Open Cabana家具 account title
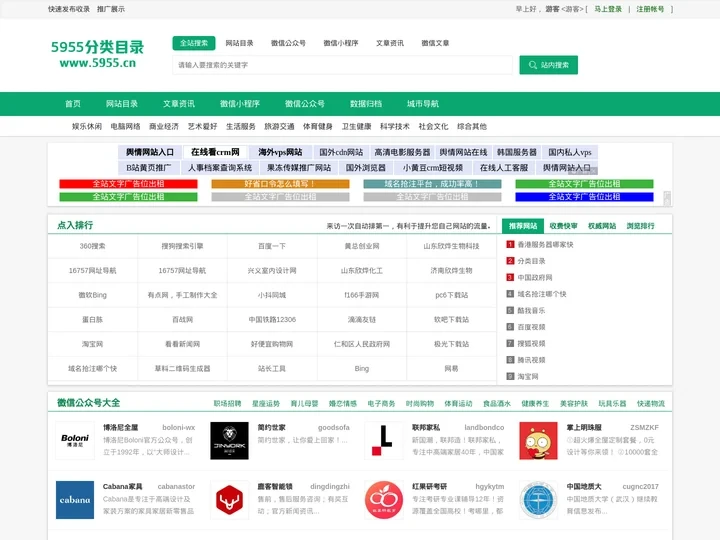Image resolution: width=720 pixels, height=540 pixels. [x=122, y=486]
